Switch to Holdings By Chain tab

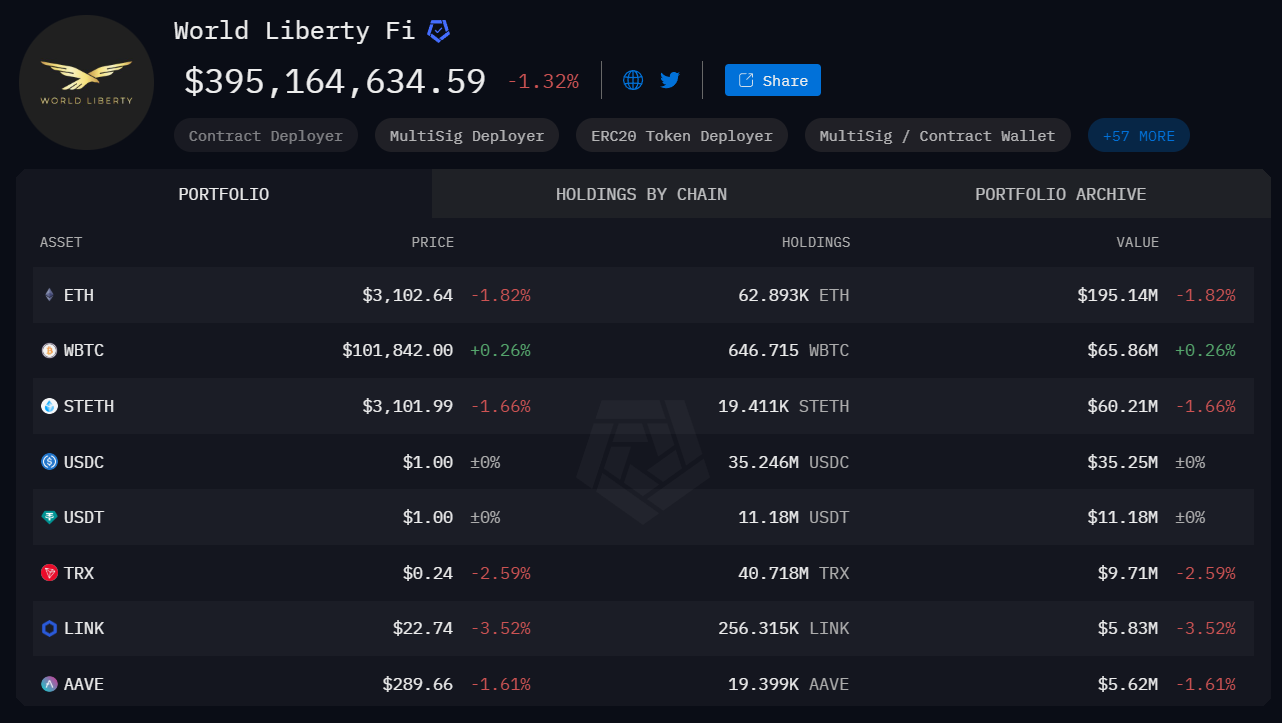pyautogui.click(x=641, y=194)
